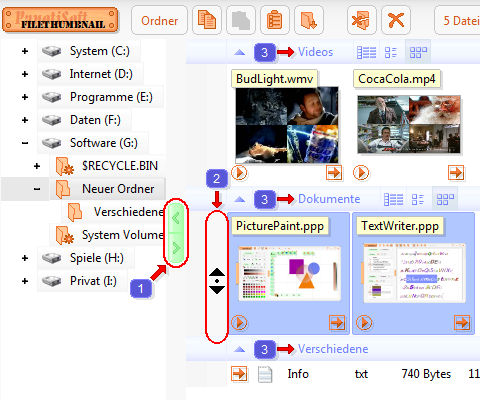Select Daten (F:) in tree
Screen dimensions: 480x400
(84, 120)
